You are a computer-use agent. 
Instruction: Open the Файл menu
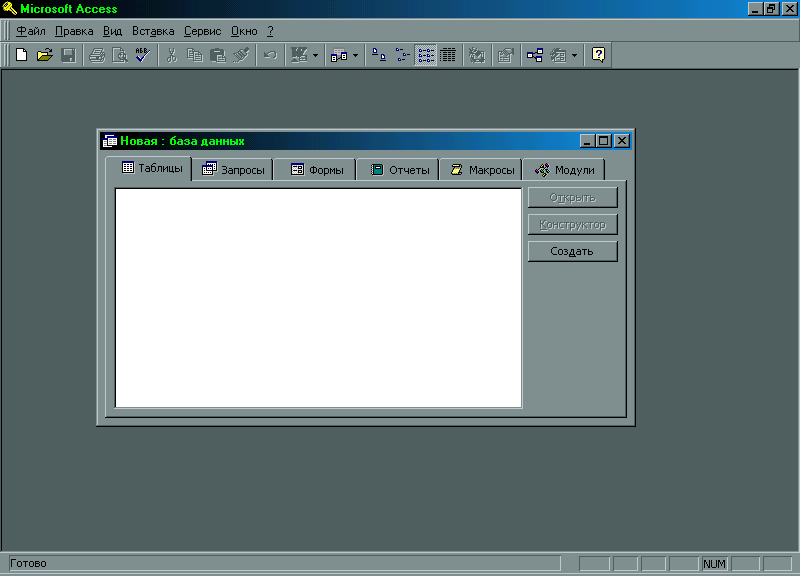(31, 31)
